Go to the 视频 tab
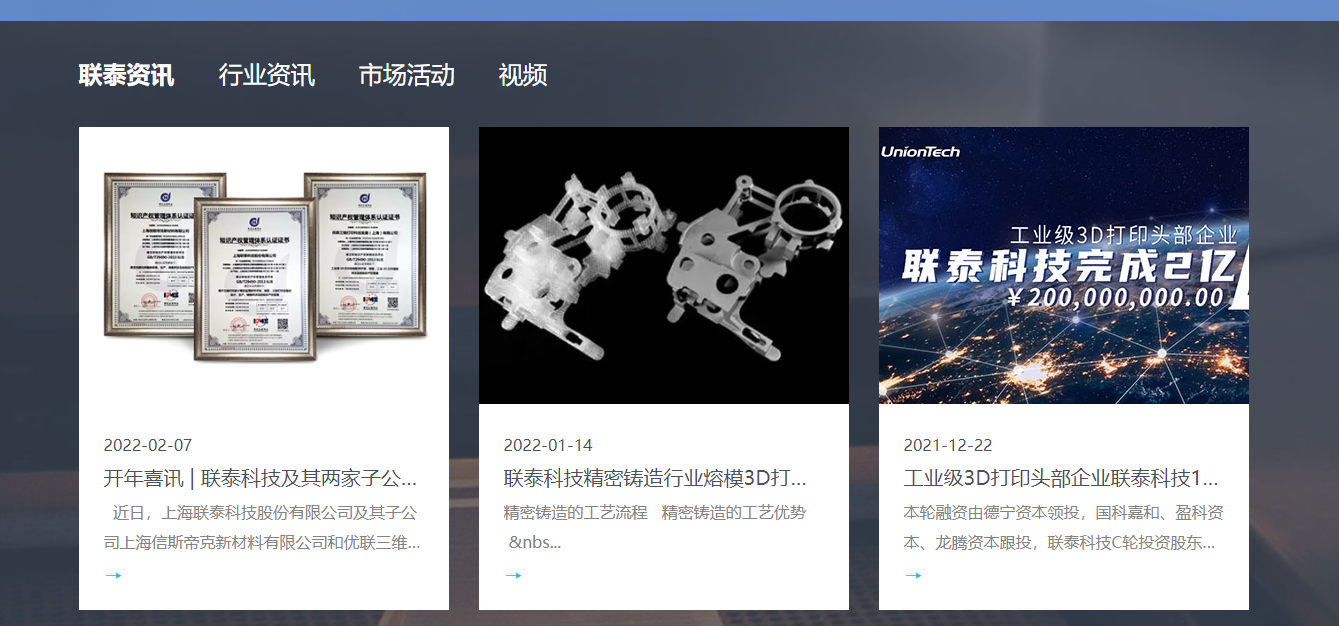 coord(523,75)
